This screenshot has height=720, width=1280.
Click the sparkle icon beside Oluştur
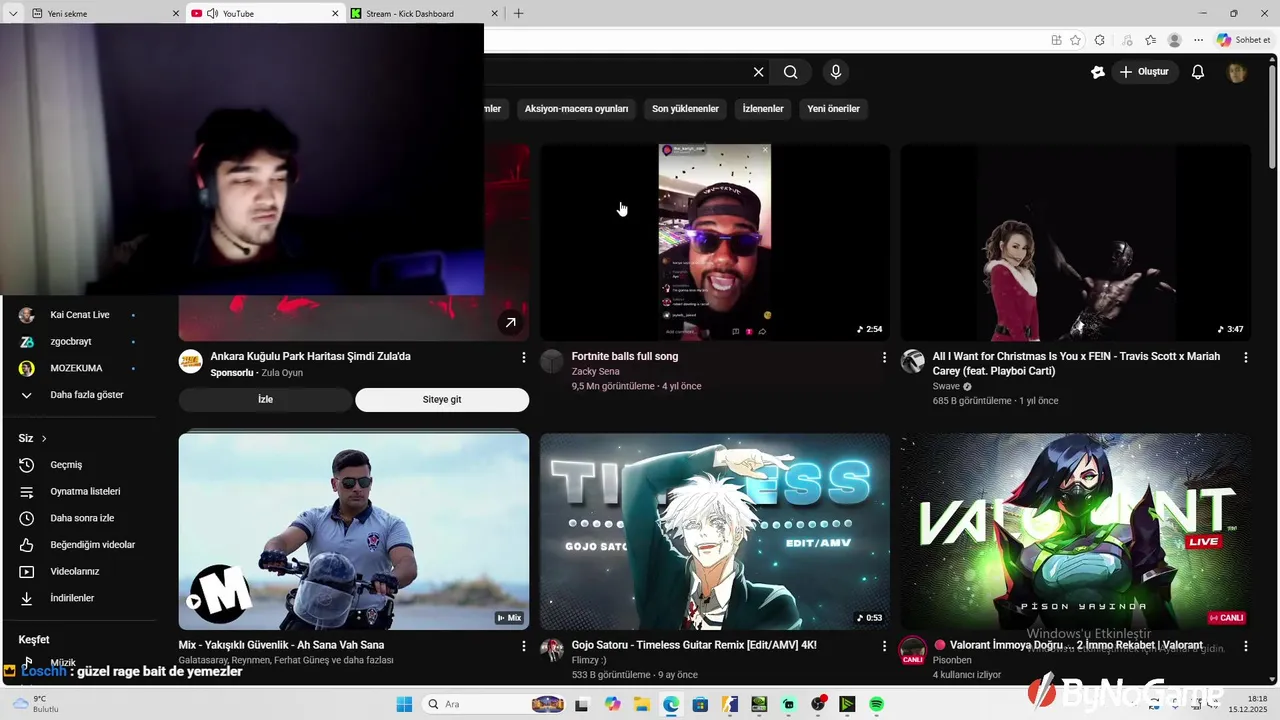[x=1098, y=72]
